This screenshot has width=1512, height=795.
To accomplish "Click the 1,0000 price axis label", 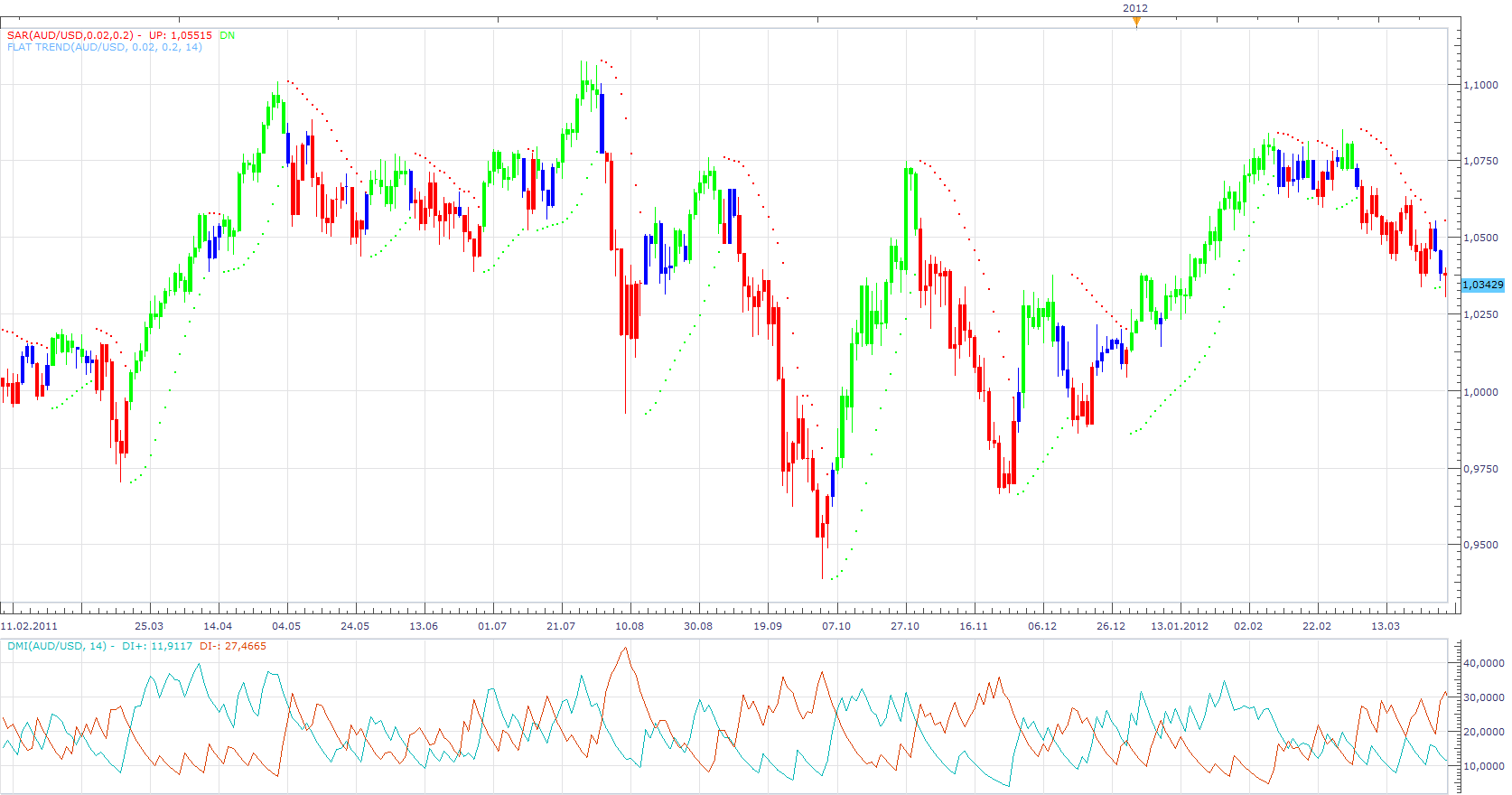I will click(x=1480, y=391).
